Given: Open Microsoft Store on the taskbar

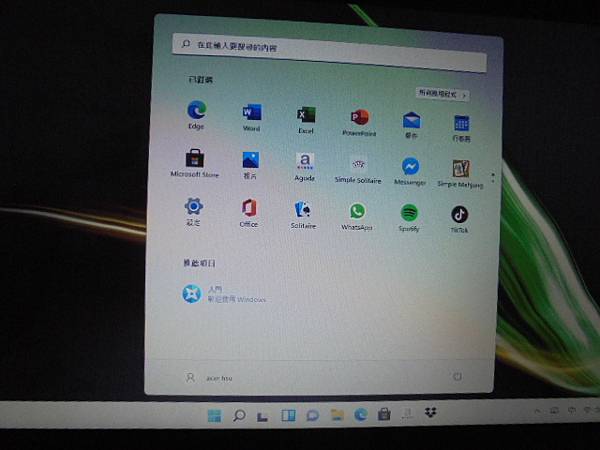Looking at the screenshot, I should [384, 414].
